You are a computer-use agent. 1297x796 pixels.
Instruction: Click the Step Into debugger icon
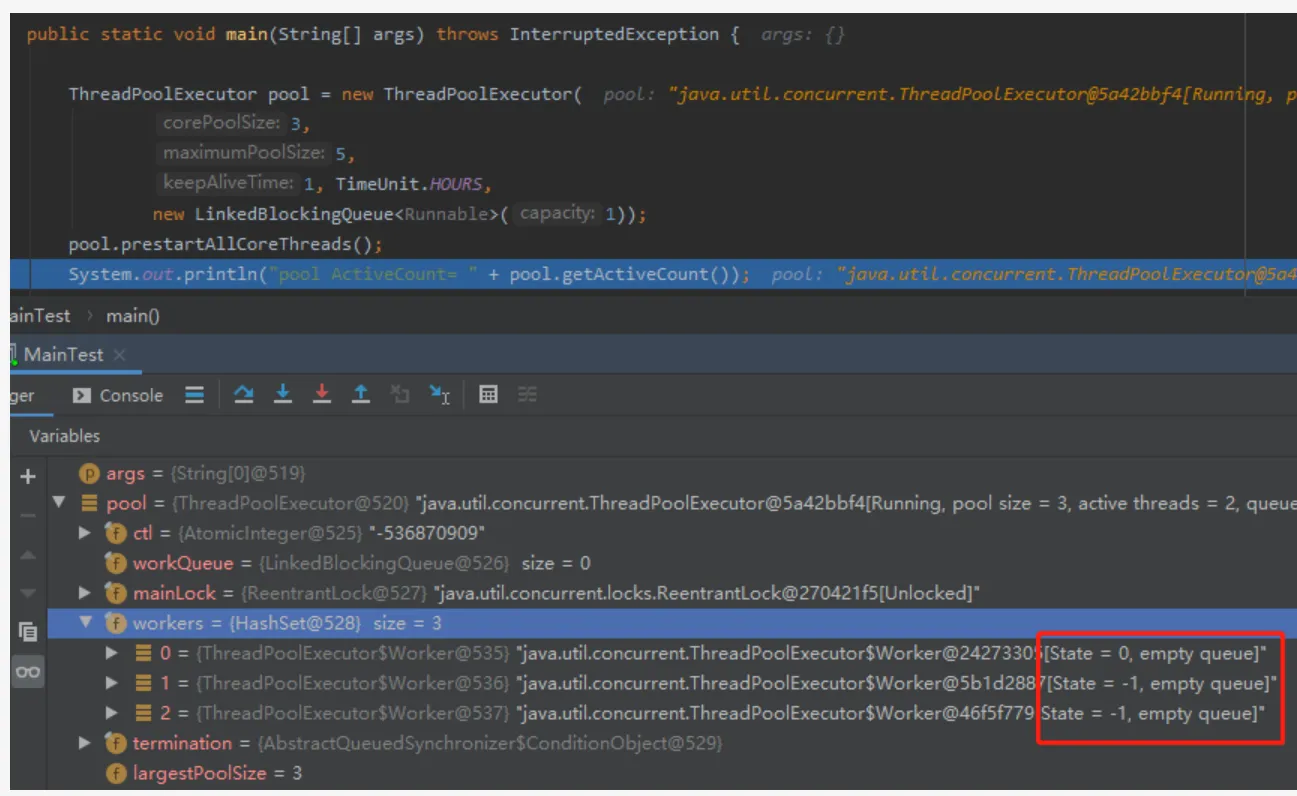point(283,394)
